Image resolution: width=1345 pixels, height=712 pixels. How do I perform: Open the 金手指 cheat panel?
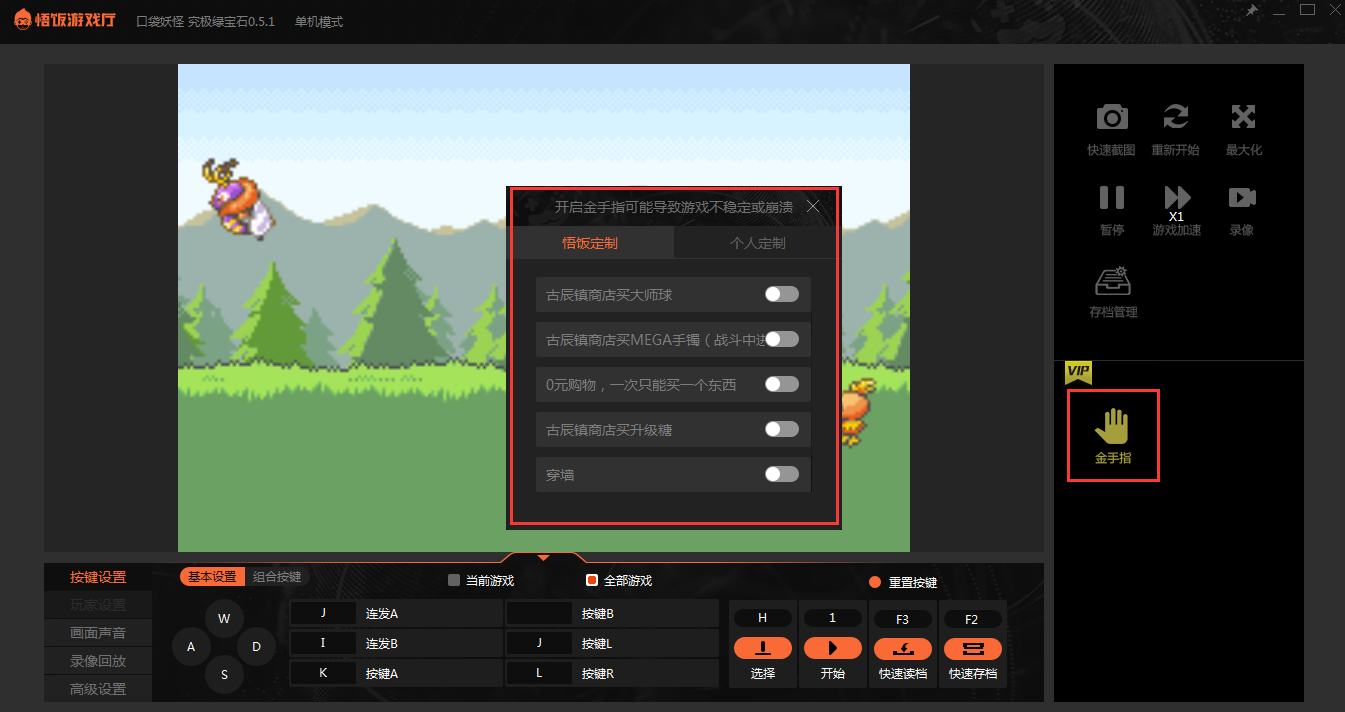pos(1113,436)
